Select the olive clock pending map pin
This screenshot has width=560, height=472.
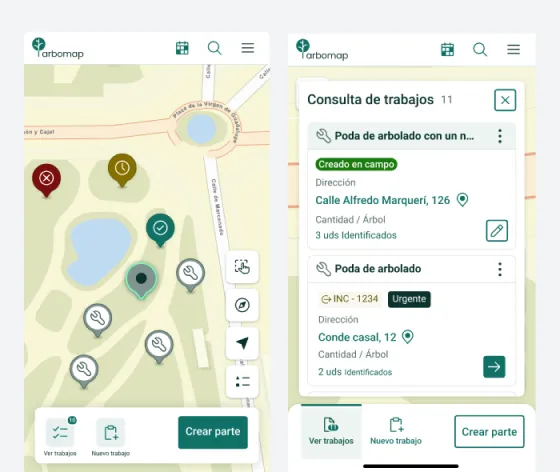click(122, 170)
